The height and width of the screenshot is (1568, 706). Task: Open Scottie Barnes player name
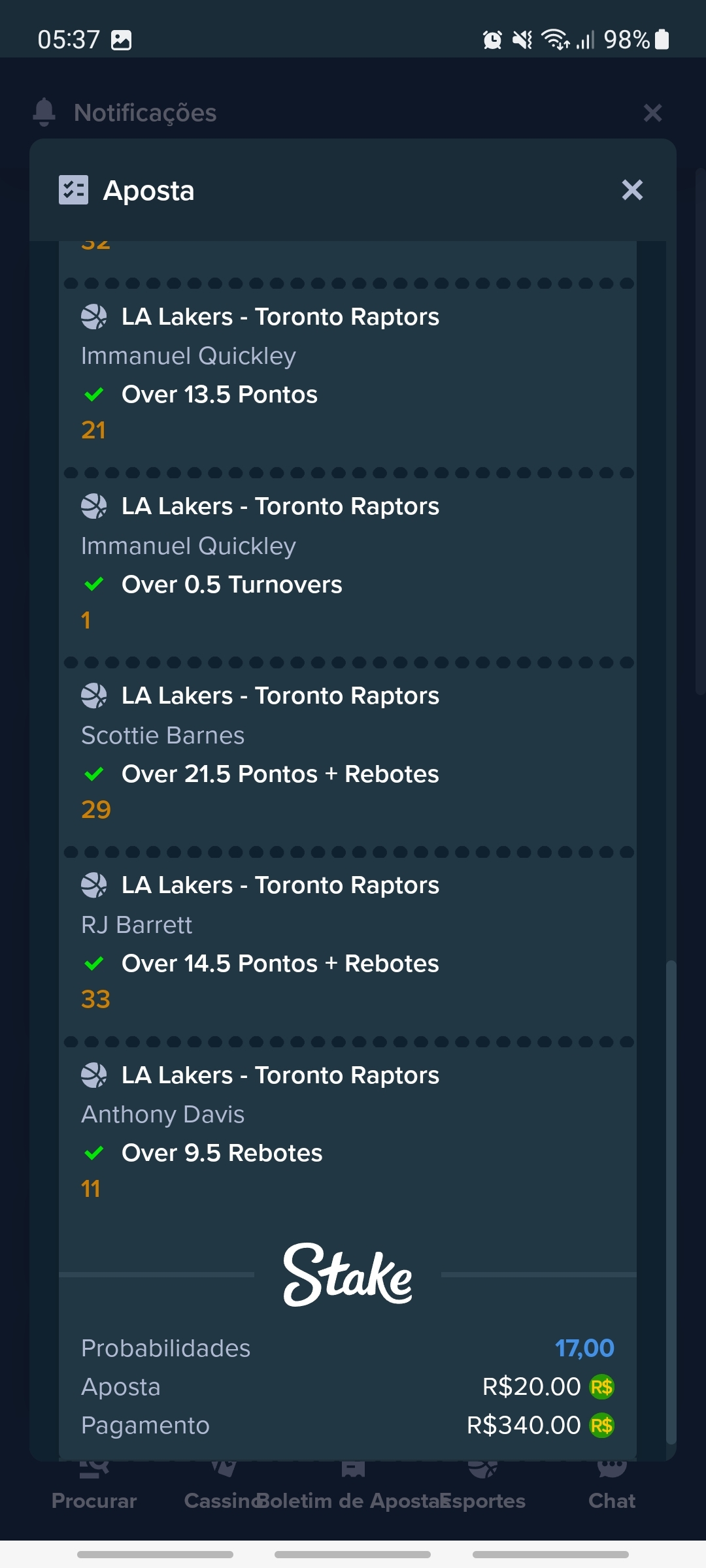tap(163, 736)
